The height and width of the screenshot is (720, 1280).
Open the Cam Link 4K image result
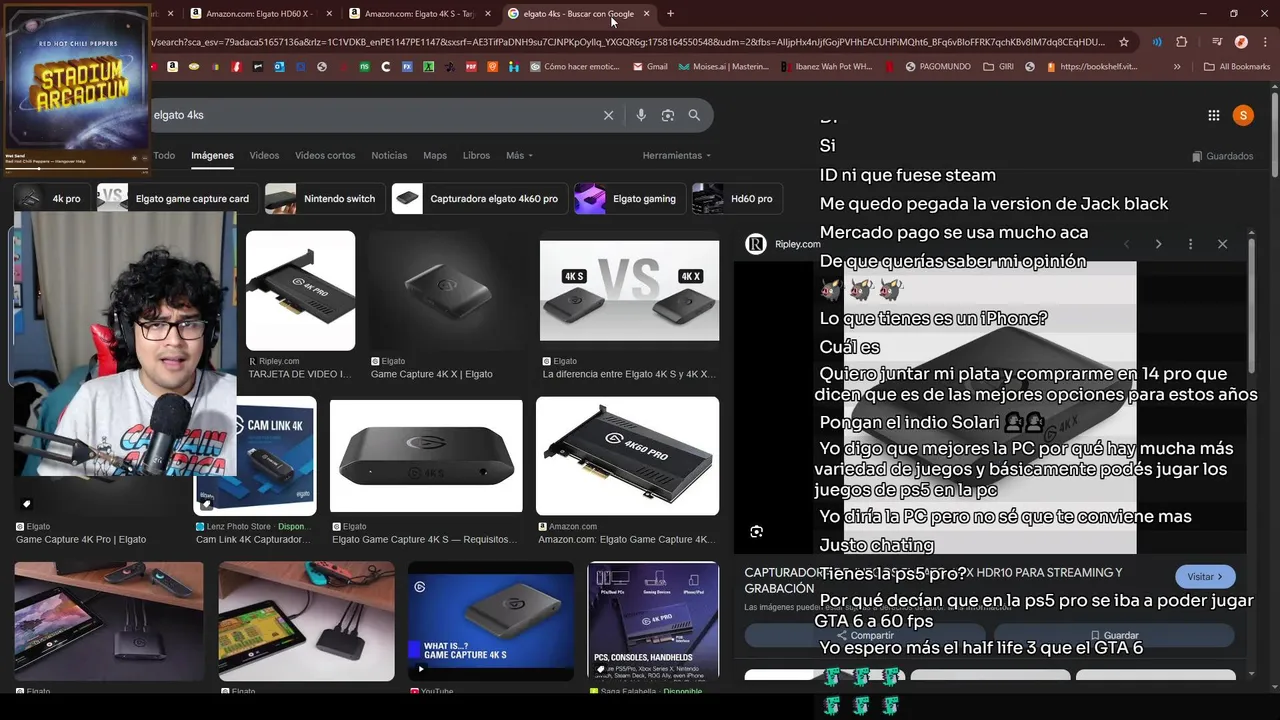[255, 455]
